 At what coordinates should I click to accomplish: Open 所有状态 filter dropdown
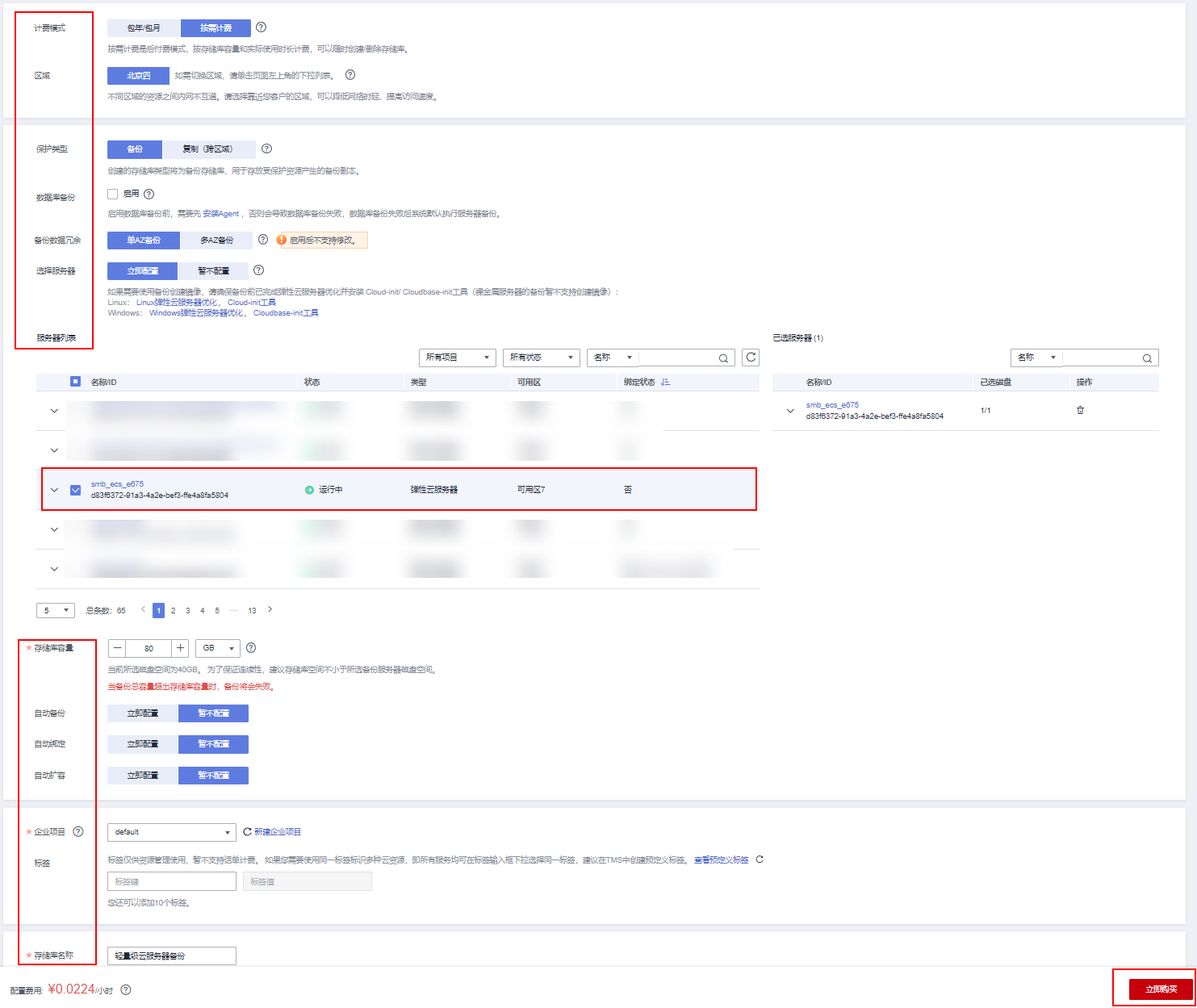coord(542,358)
